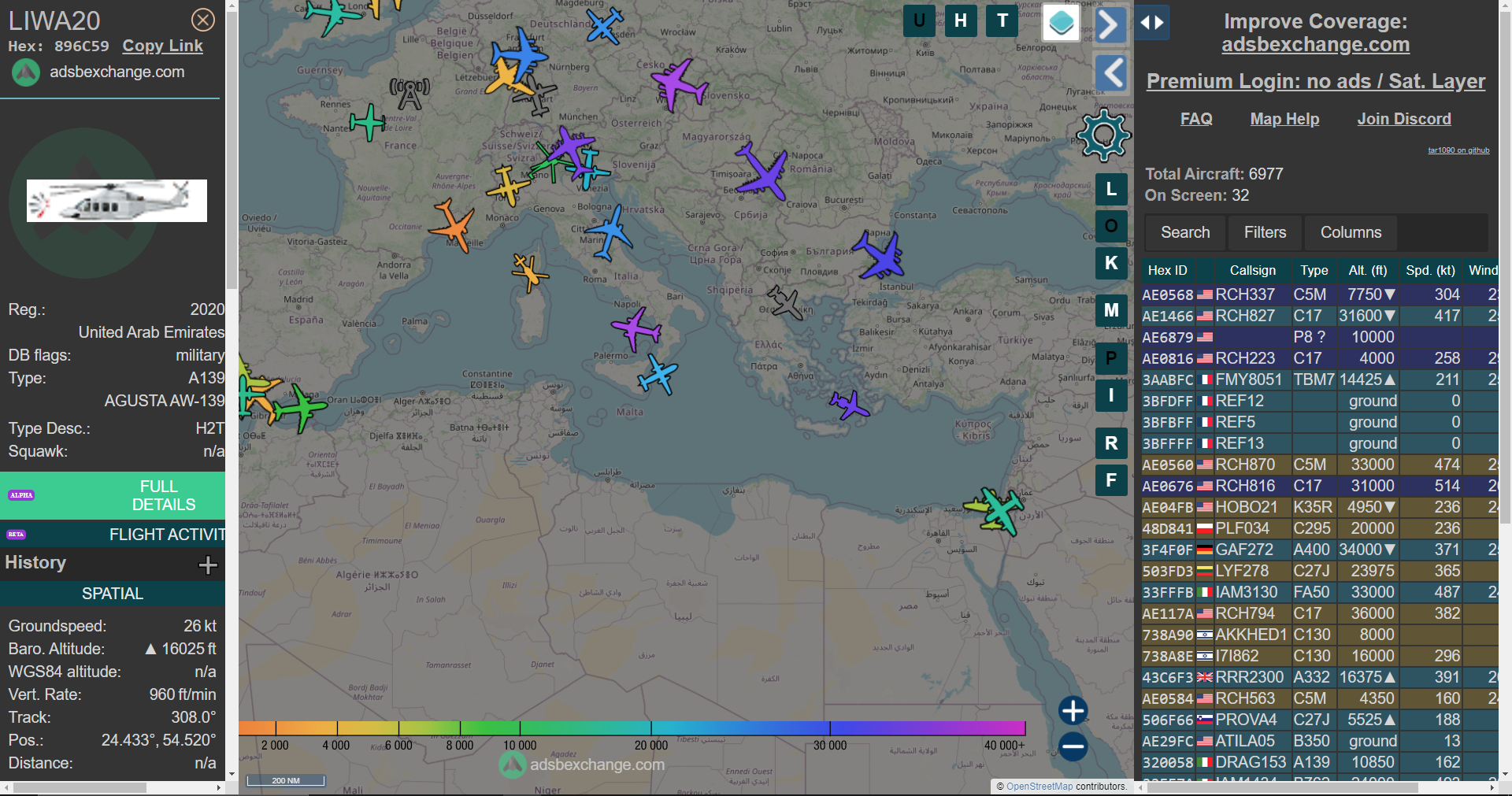Open the settings gear icon
Viewport: 1512px width, 796px height.
coord(1104,135)
